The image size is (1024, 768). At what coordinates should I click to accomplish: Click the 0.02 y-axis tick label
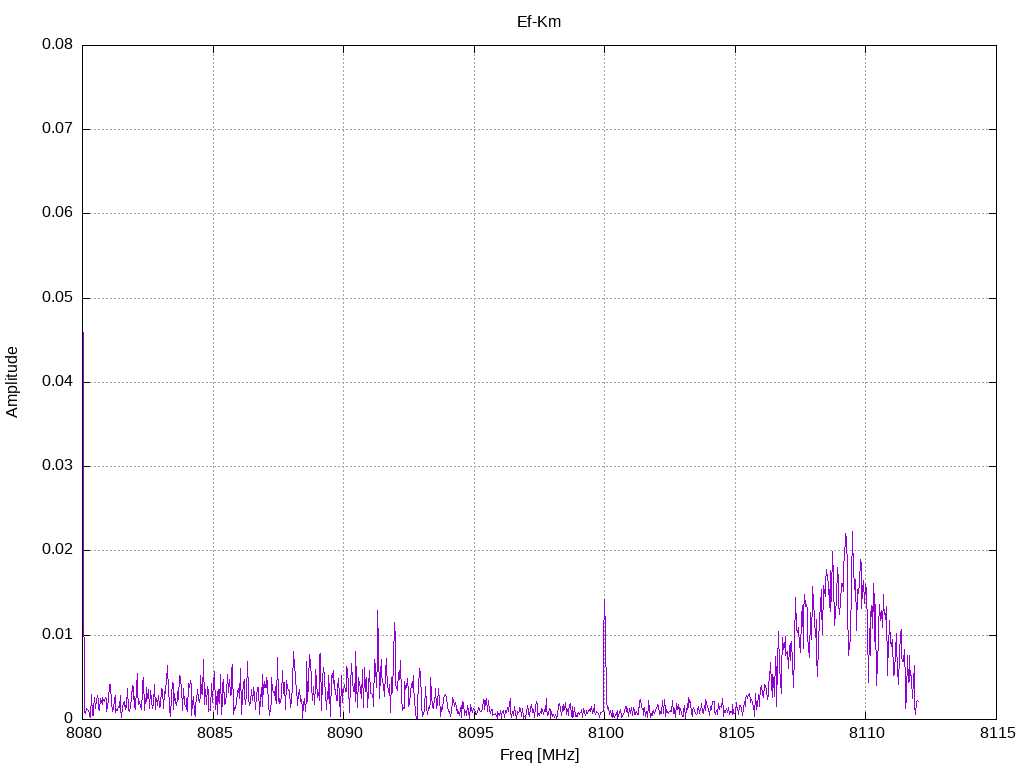[x=57, y=550]
